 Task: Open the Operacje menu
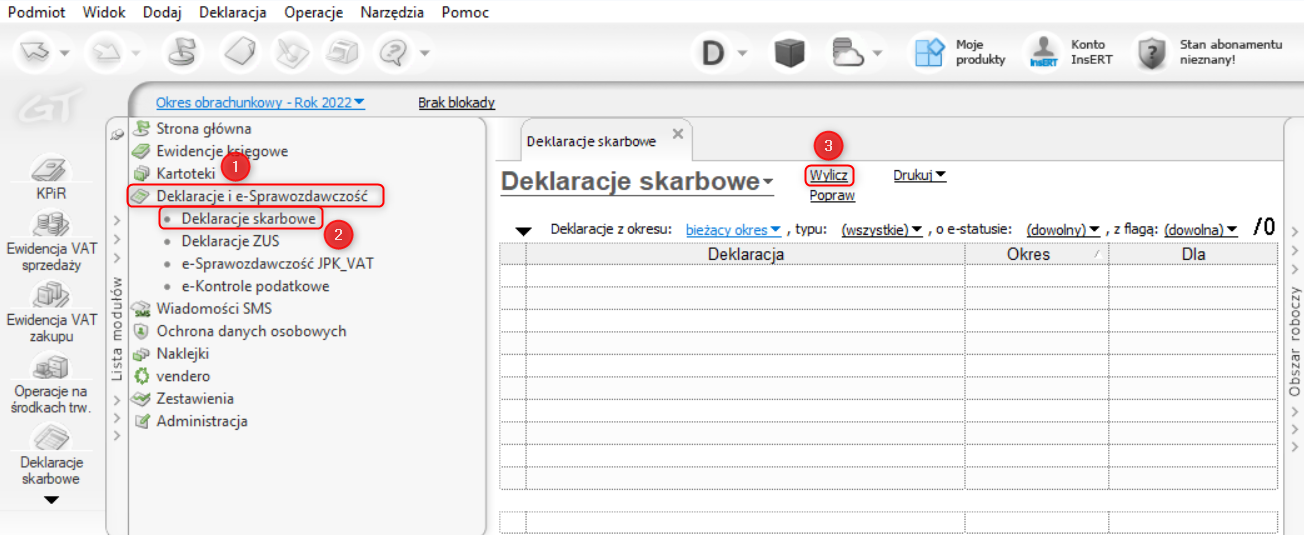pos(313,12)
